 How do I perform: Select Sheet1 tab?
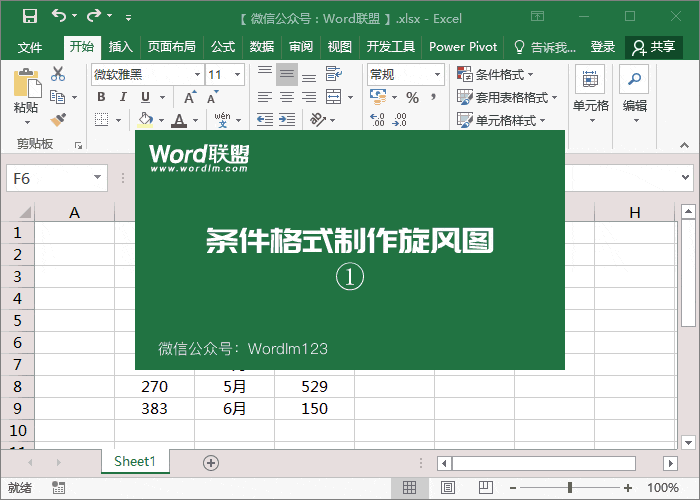point(135,461)
